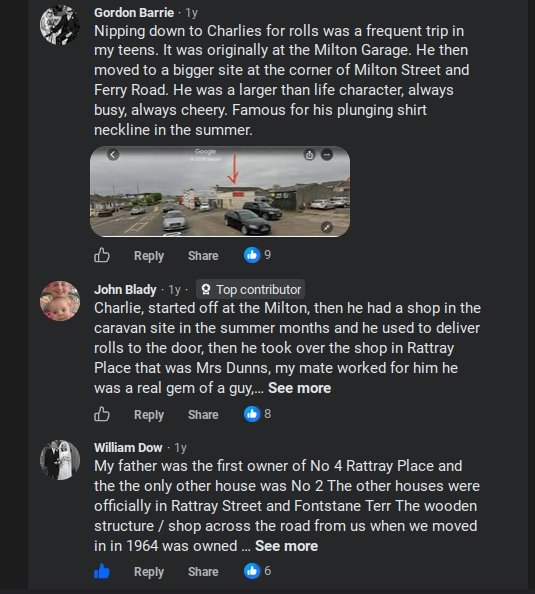535x594 pixels.
Task: Open the Top contributor badge
Action: 250,290
